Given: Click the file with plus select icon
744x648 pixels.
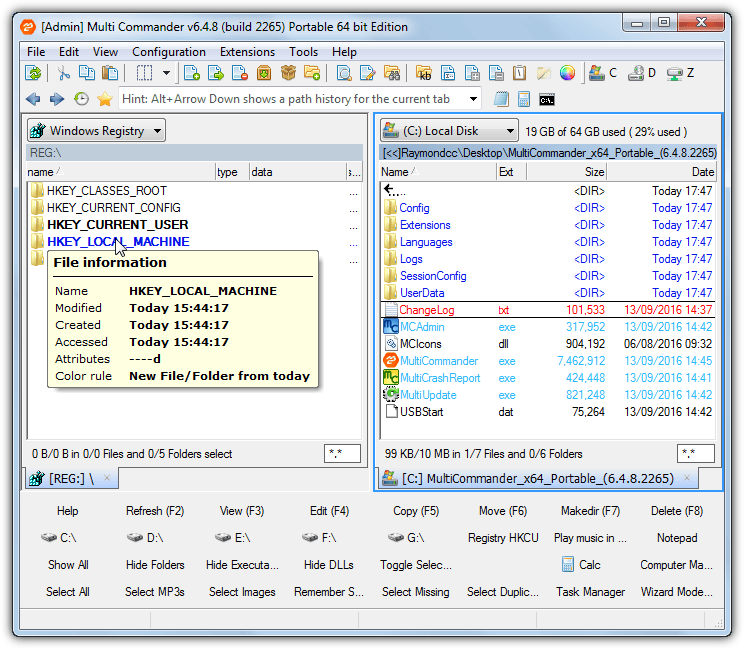Looking at the screenshot, I should pos(472,74).
